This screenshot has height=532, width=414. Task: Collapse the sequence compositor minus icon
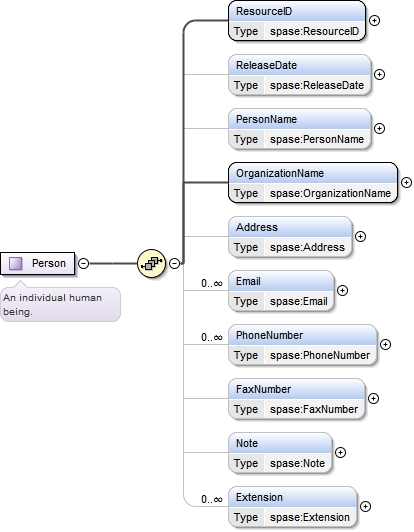[x=174, y=263]
